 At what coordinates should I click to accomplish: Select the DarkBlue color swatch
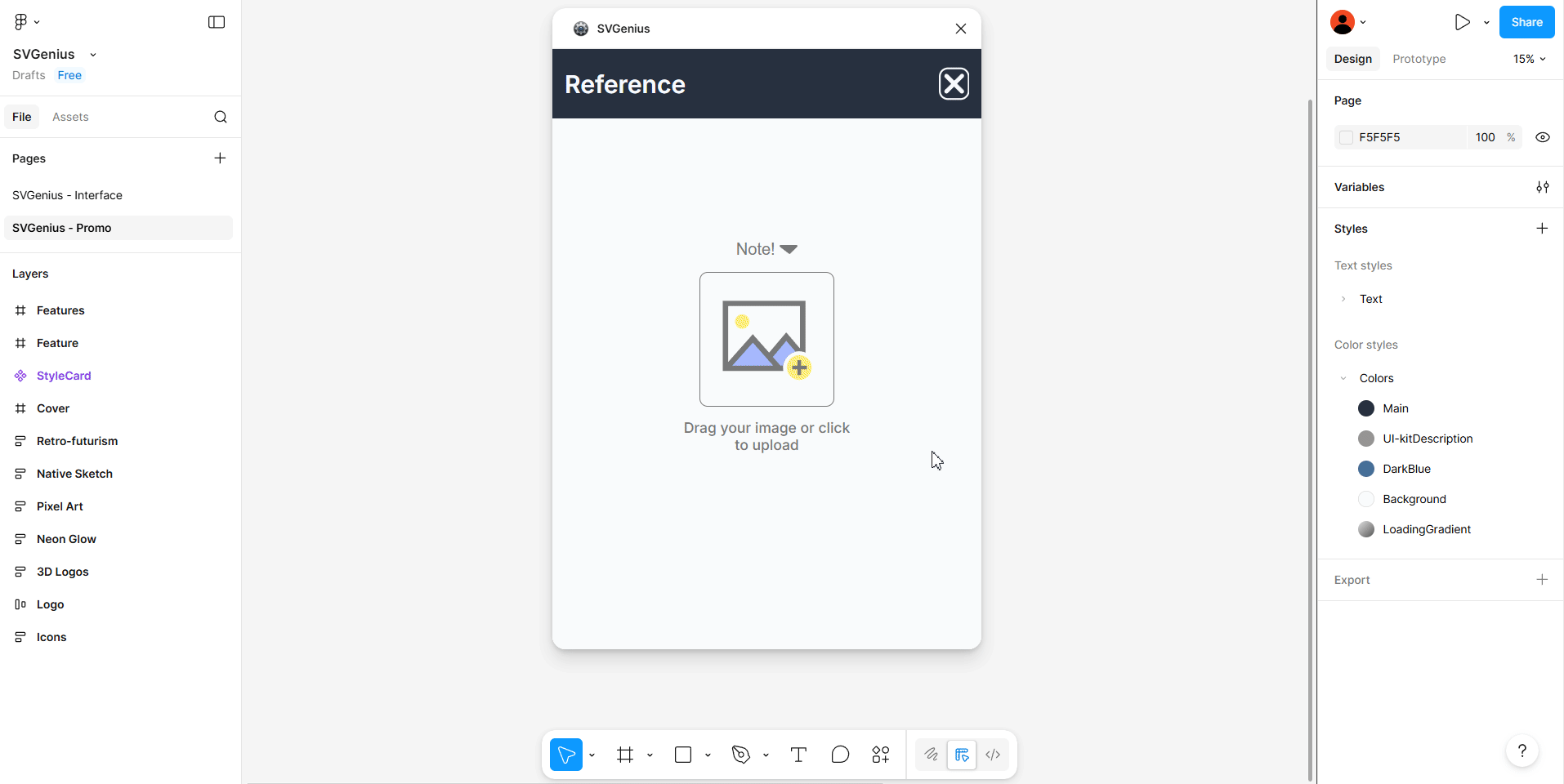click(1366, 469)
